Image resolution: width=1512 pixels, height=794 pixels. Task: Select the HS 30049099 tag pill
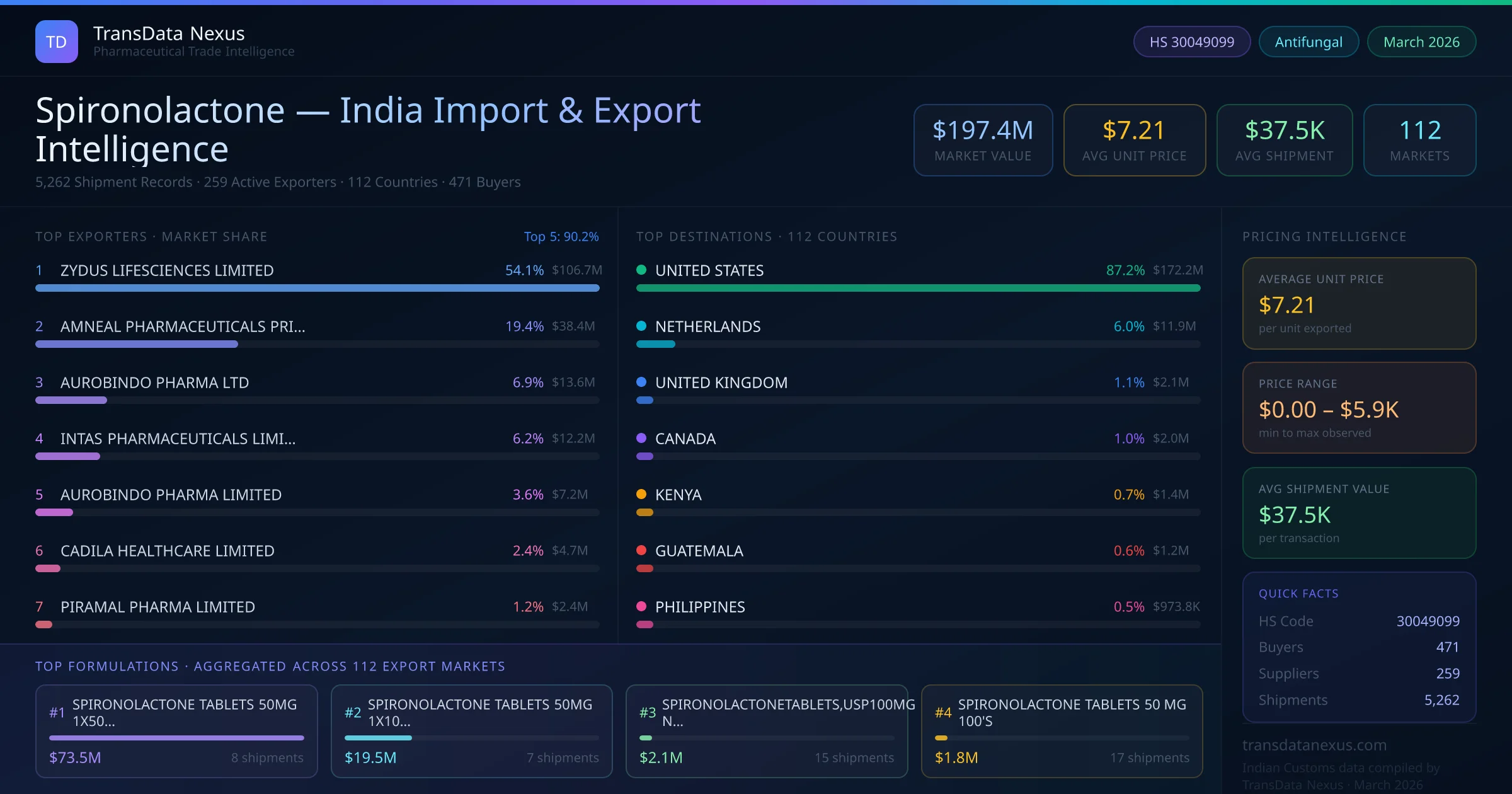[1191, 42]
